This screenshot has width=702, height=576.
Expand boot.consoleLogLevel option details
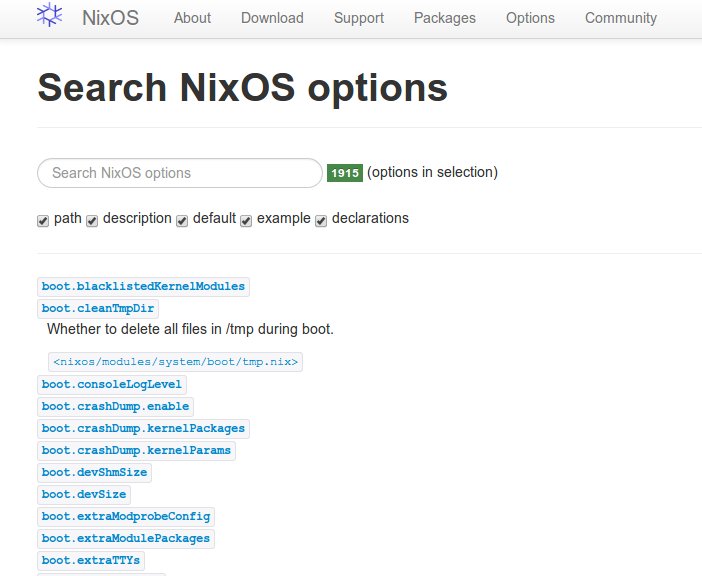(112, 384)
